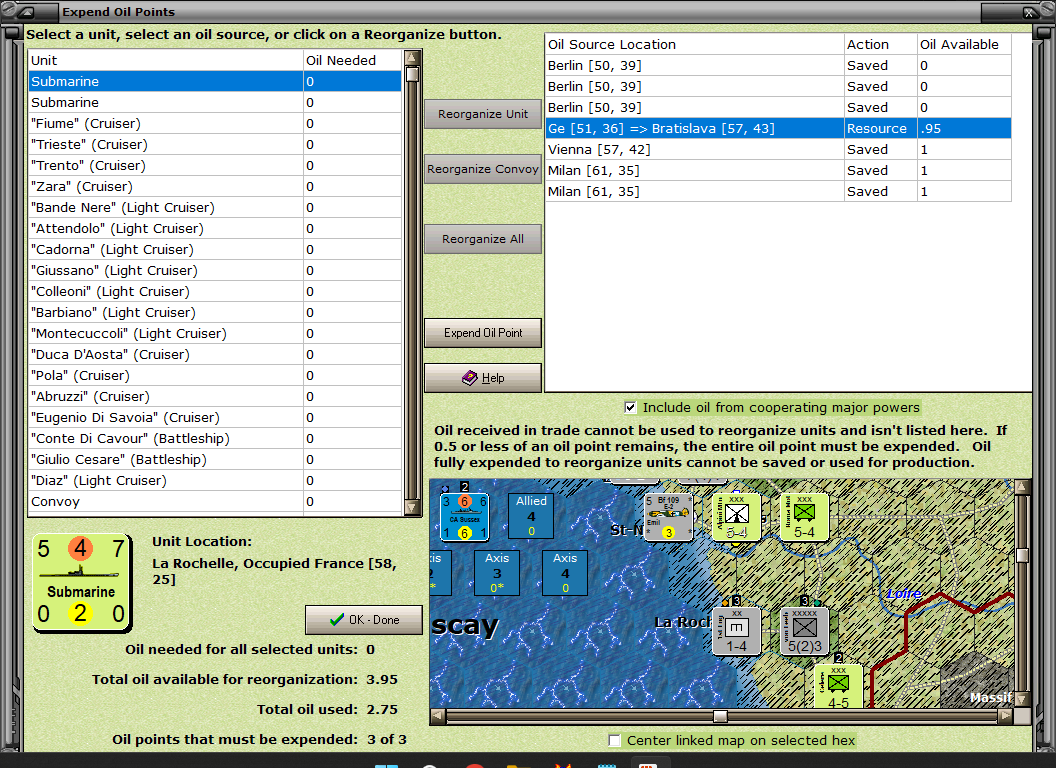Click the 5-4 infantry counter beside the Bf 109
Viewport: 1056px width, 768px height.
click(737, 517)
